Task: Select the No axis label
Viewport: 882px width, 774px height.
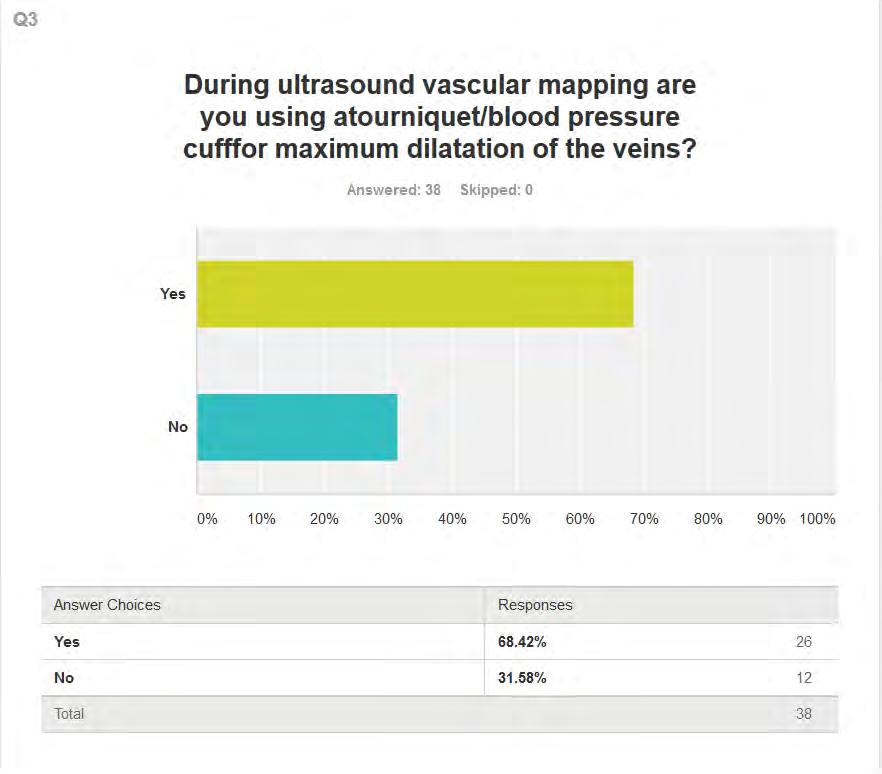Action: click(178, 427)
